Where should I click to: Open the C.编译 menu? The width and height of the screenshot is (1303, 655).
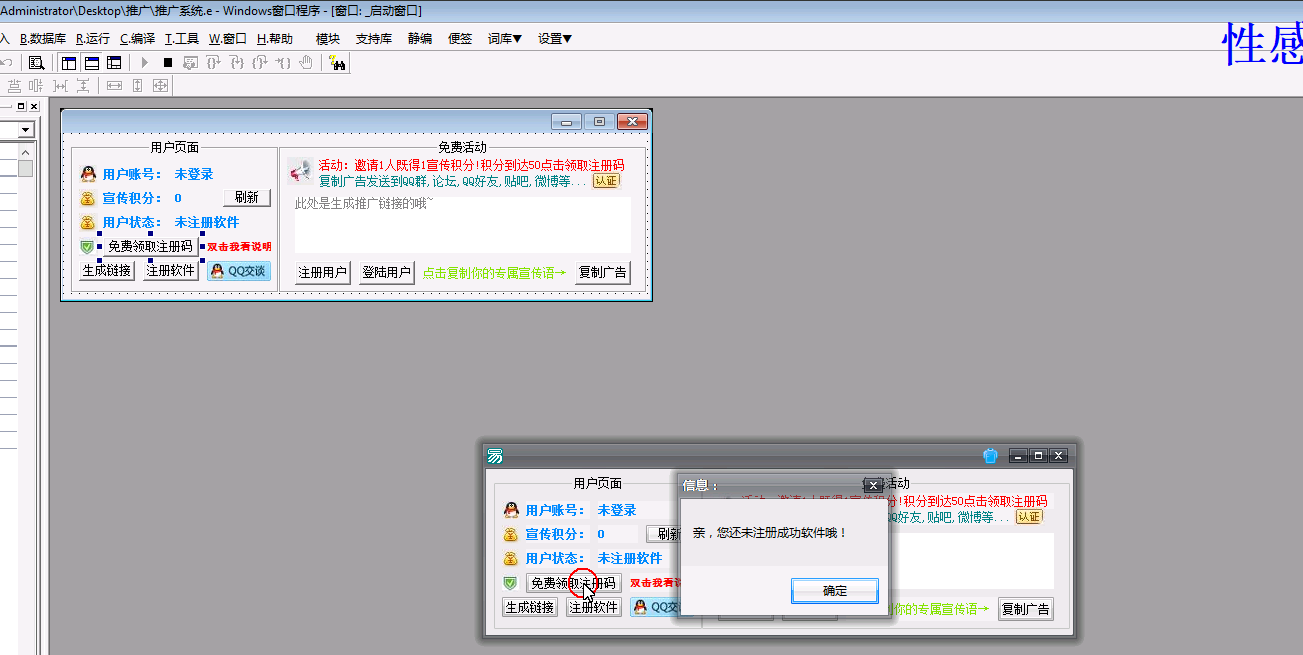click(138, 39)
